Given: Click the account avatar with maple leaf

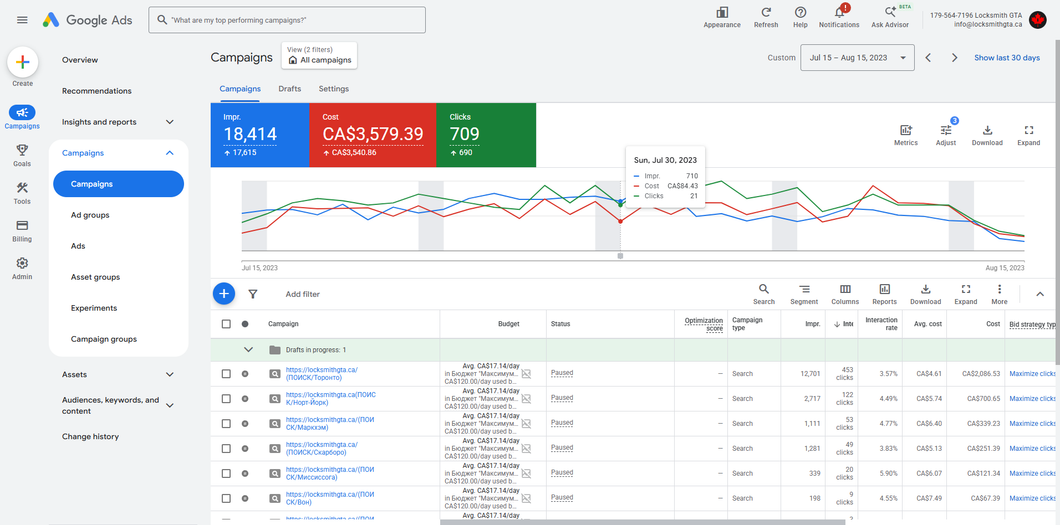Looking at the screenshot, I should tap(1037, 20).
